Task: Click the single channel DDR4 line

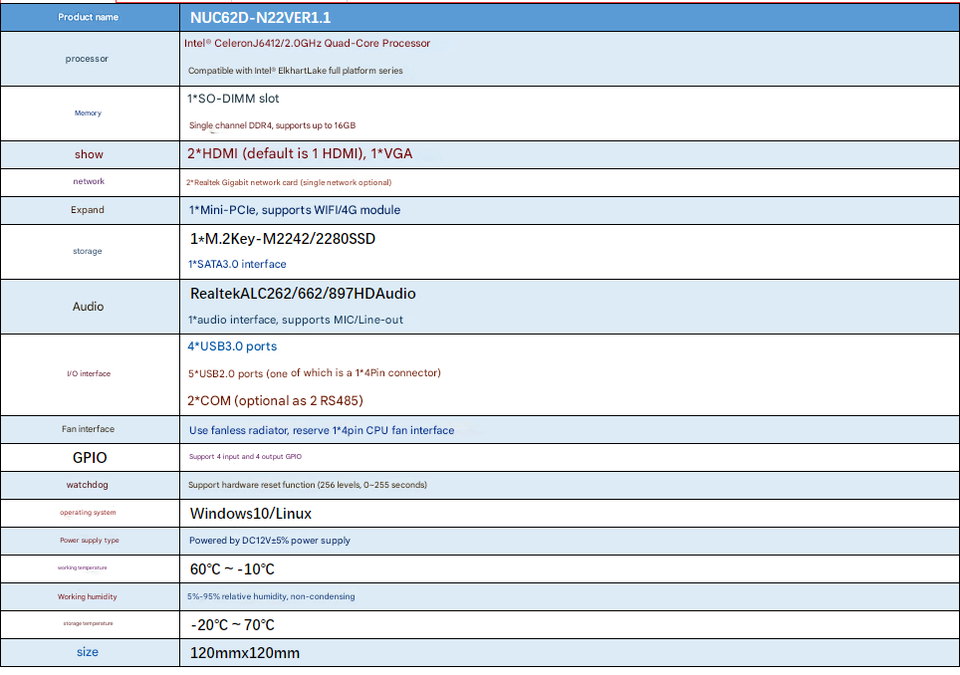Action: click(x=272, y=126)
